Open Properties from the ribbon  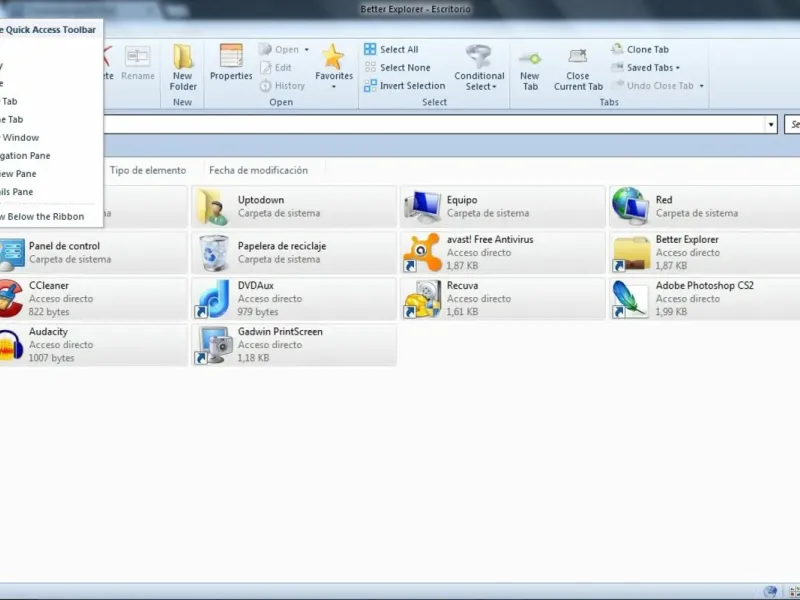(x=231, y=62)
